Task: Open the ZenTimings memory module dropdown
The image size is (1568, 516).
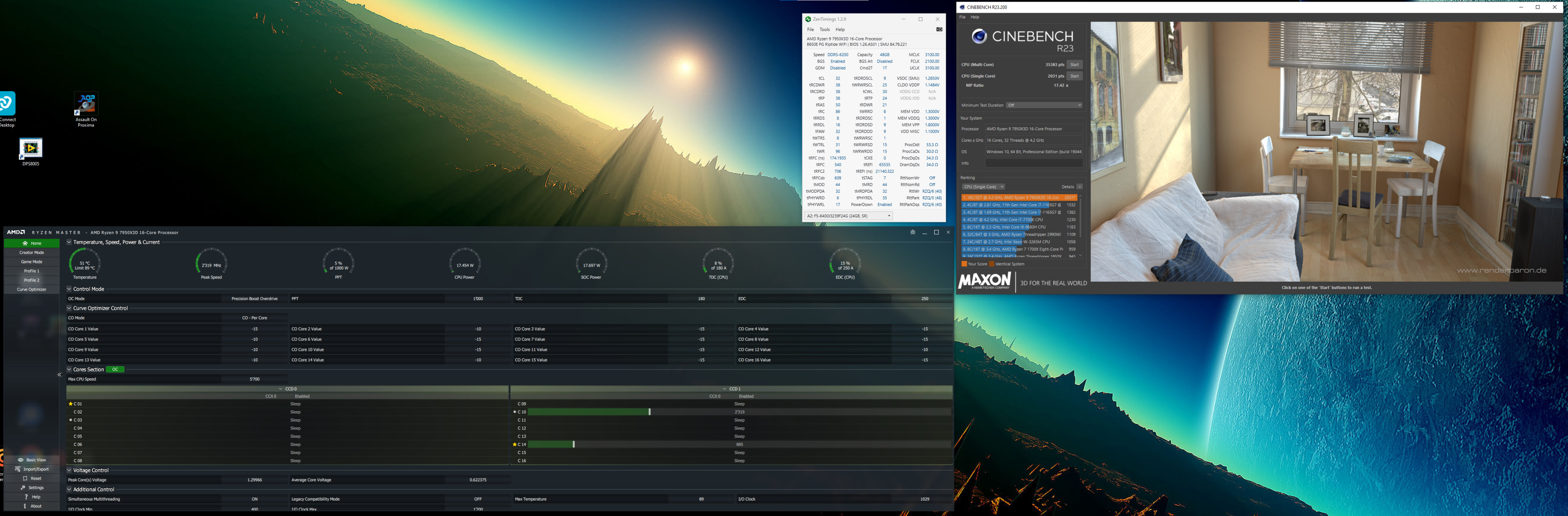Action: (x=849, y=216)
